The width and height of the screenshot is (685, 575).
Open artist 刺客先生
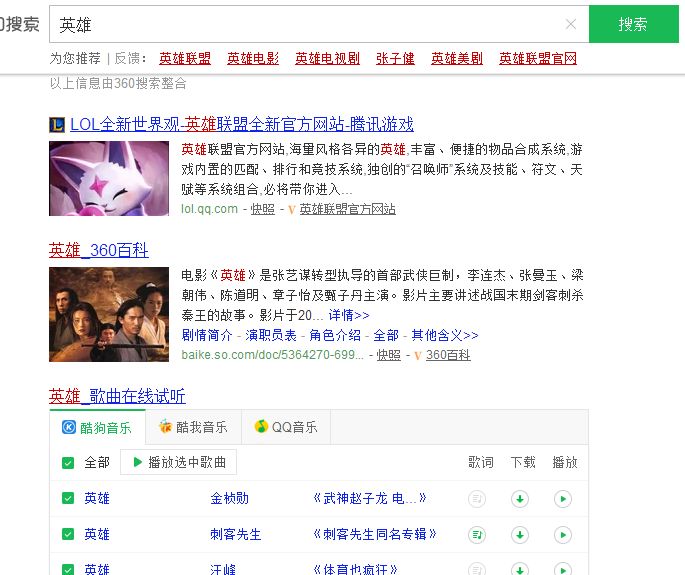click(235, 534)
